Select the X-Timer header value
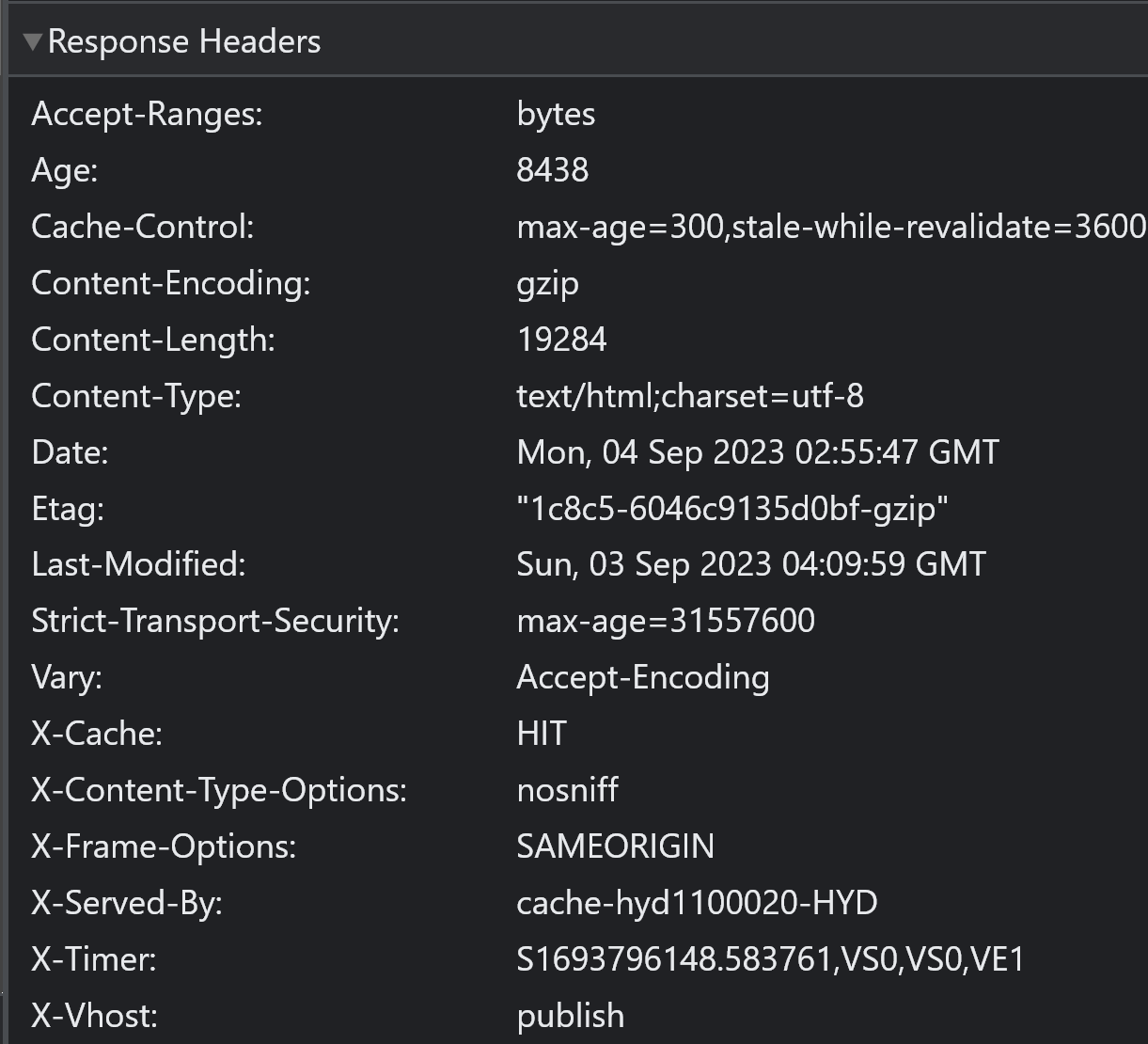Viewport: 1148px width, 1044px height. [x=771, y=959]
